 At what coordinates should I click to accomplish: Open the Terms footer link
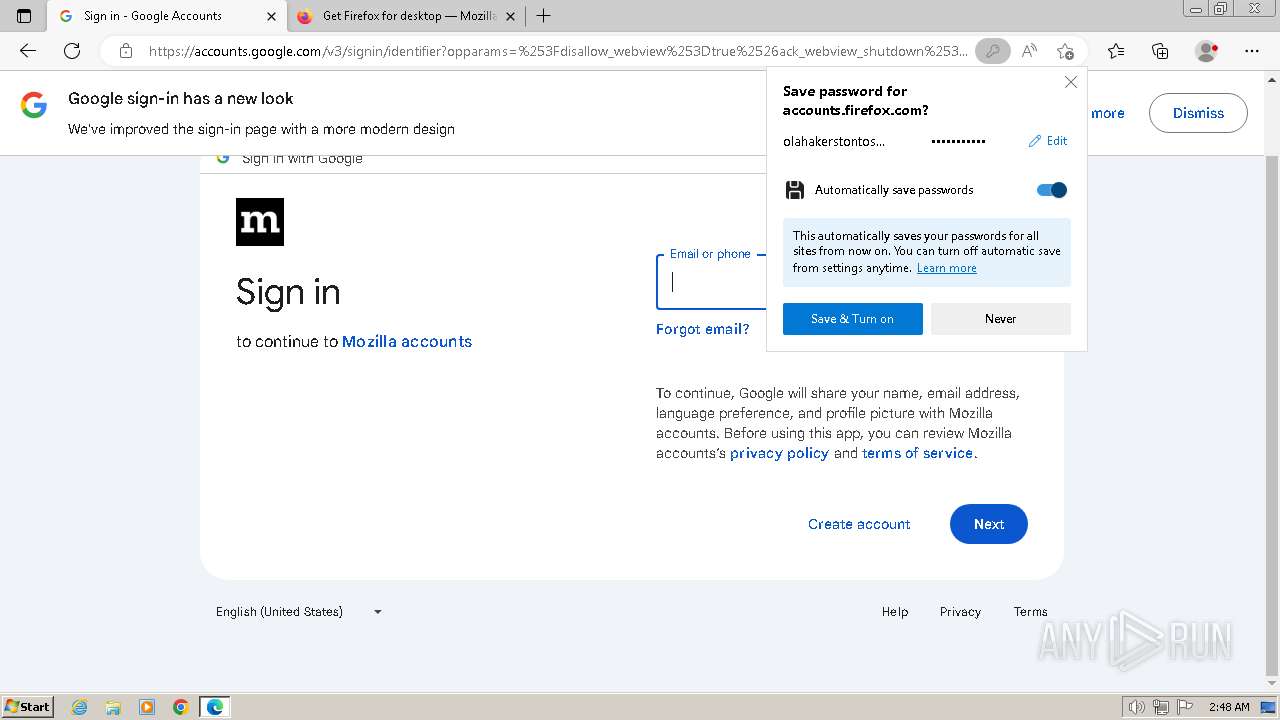1030,612
